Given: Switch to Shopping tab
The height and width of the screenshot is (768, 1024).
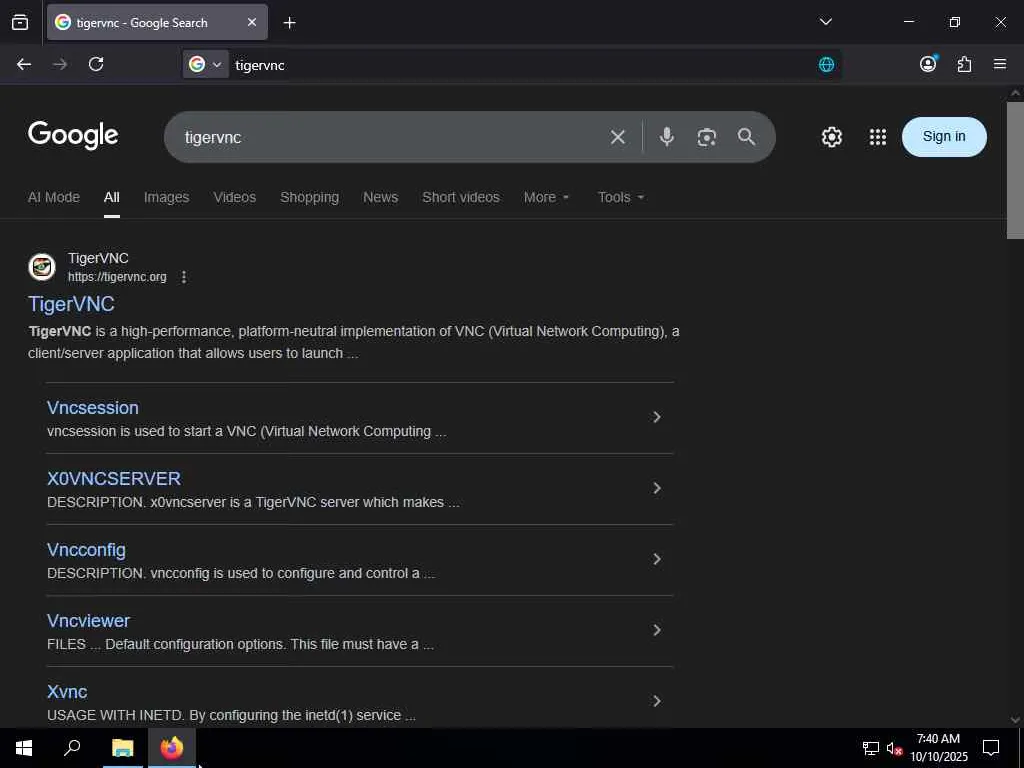Looking at the screenshot, I should point(310,197).
